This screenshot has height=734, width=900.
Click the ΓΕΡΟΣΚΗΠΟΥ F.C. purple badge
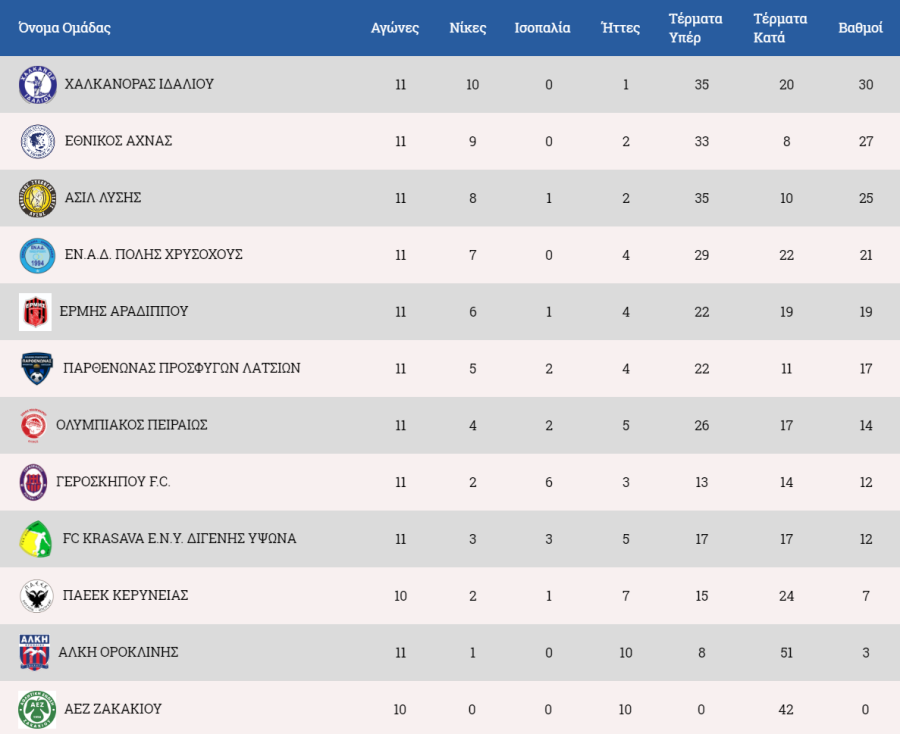[x=33, y=482]
